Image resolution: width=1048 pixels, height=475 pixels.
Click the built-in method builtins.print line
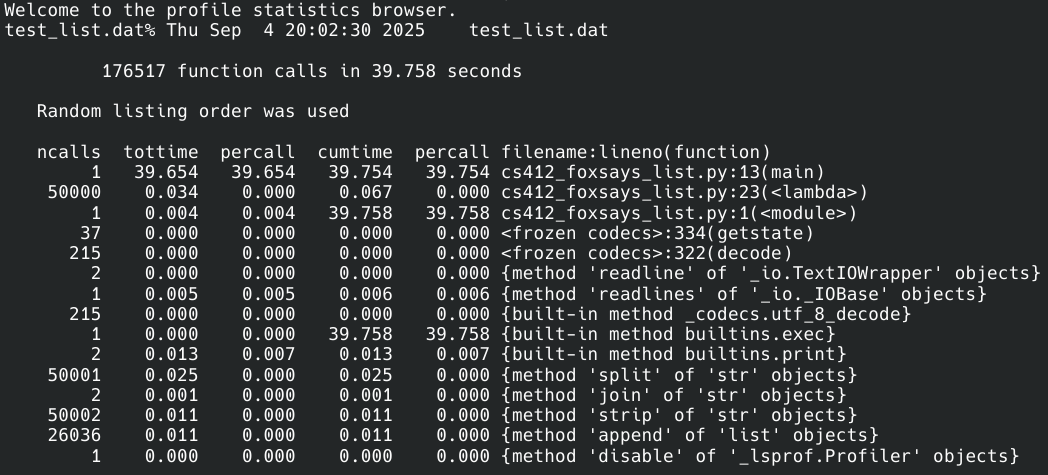tap(674, 355)
